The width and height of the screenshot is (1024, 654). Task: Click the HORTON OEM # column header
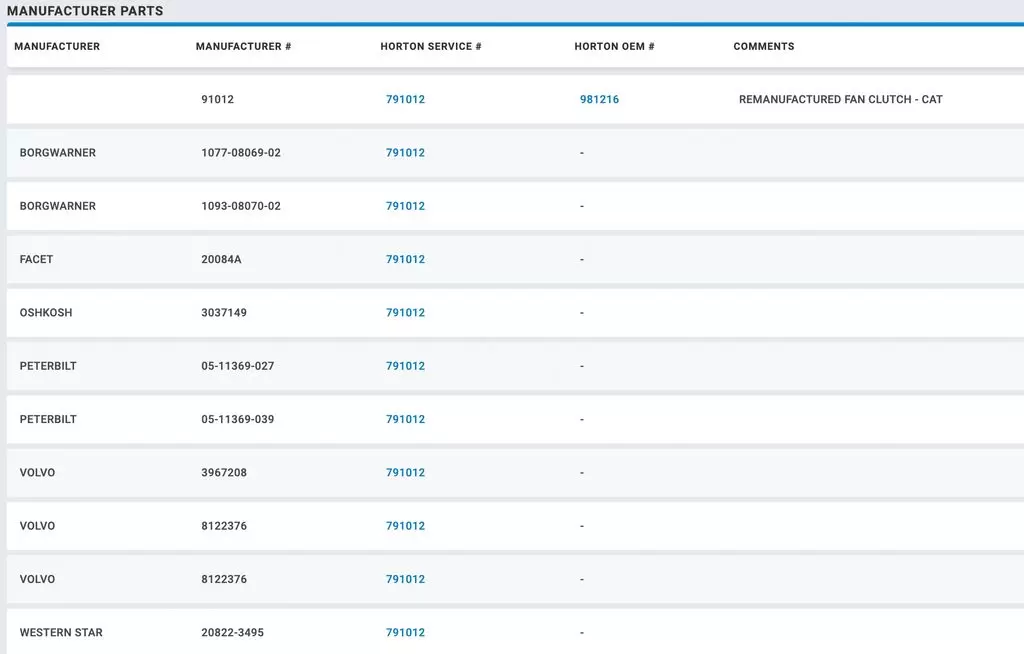tap(614, 46)
